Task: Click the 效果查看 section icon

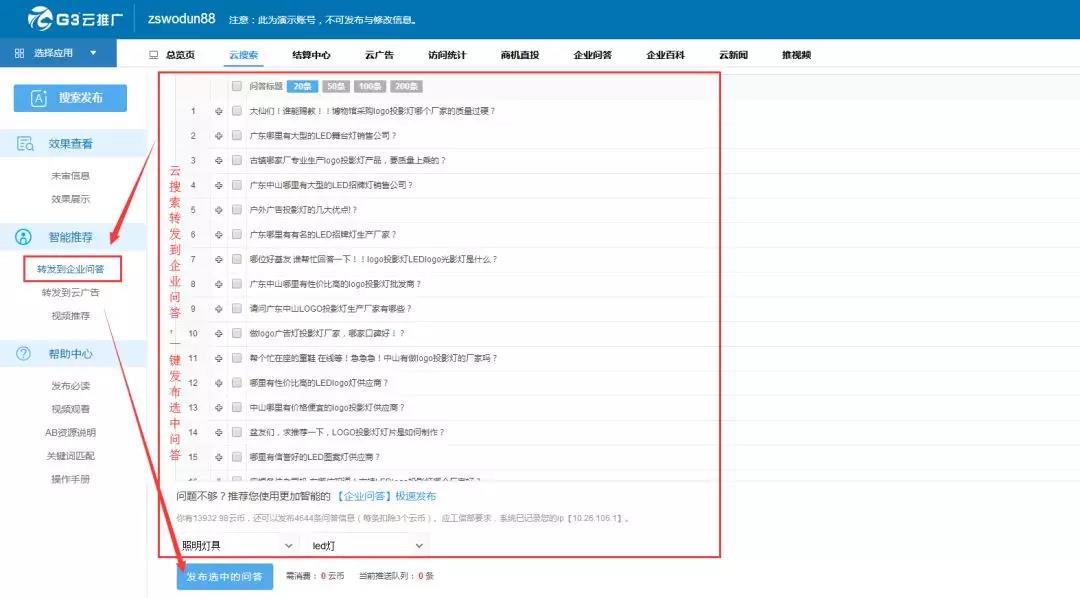Action: pyautogui.click(x=24, y=144)
